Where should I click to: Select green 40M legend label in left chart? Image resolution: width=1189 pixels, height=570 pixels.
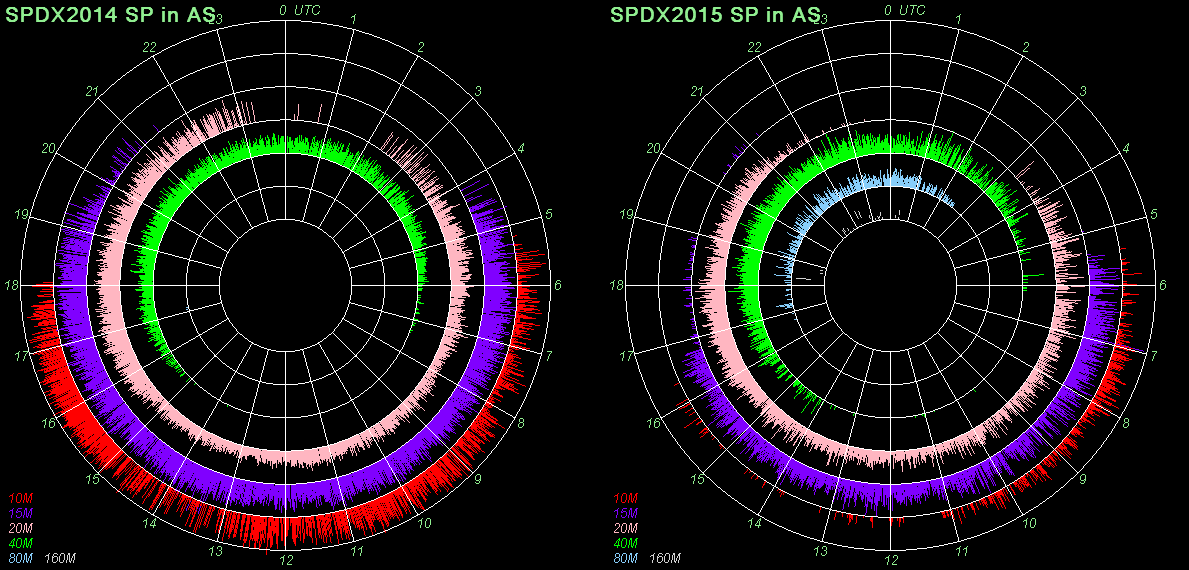coord(20,543)
